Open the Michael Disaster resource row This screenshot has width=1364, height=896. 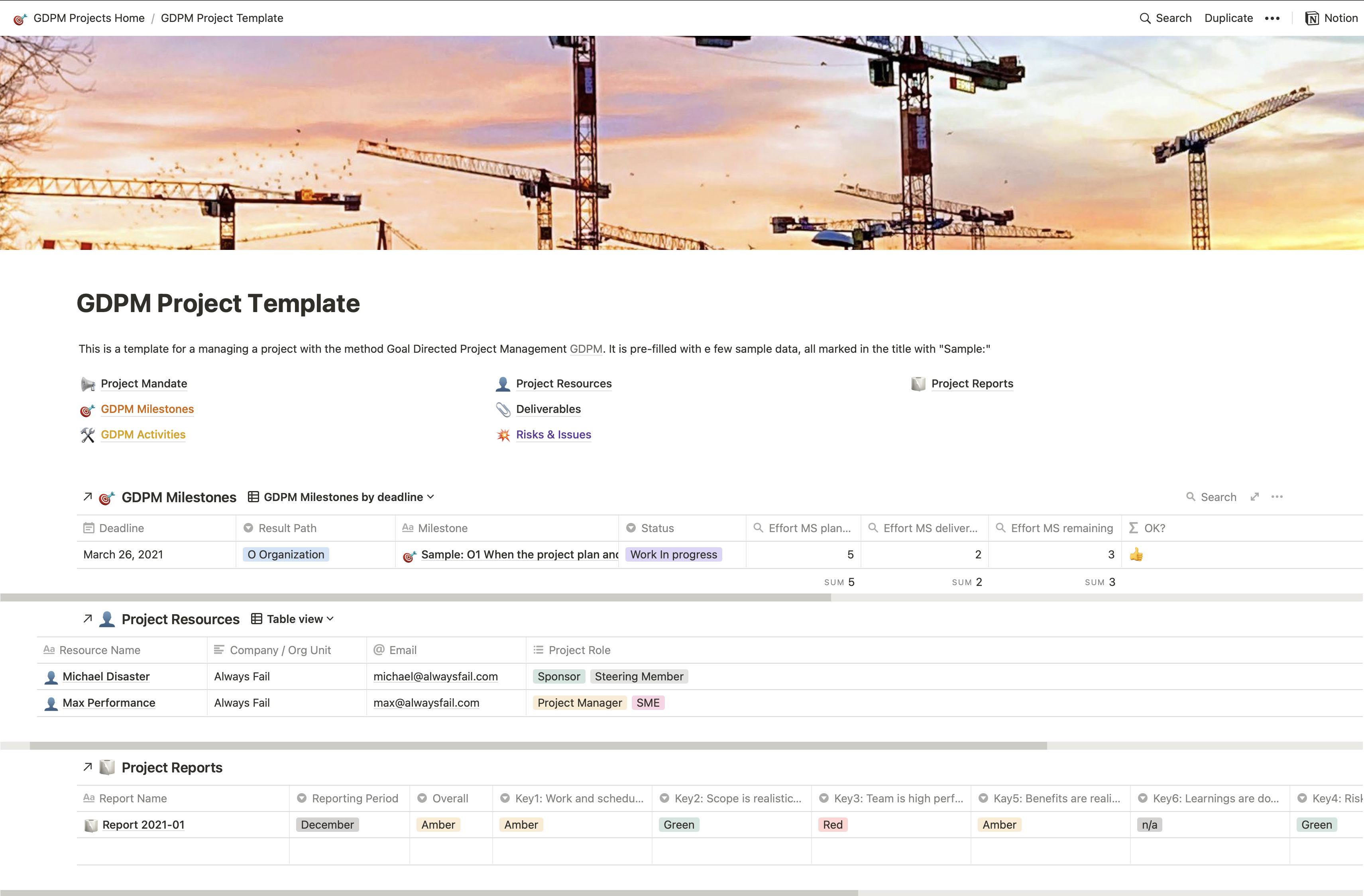(x=106, y=676)
